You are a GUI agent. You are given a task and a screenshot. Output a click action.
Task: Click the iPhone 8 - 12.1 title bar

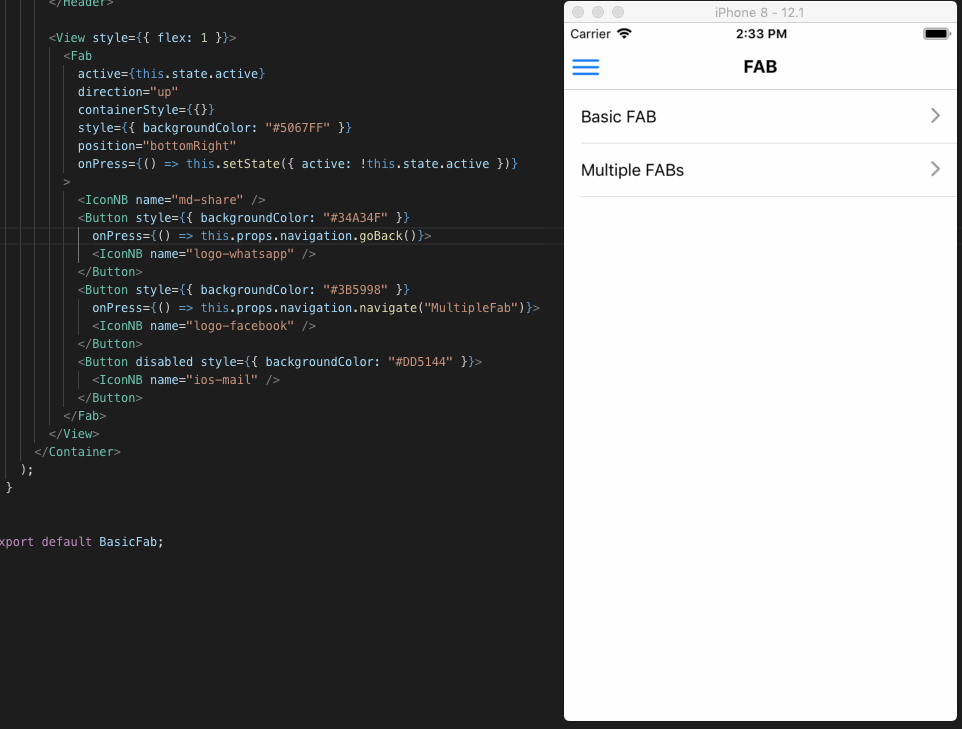coord(760,11)
